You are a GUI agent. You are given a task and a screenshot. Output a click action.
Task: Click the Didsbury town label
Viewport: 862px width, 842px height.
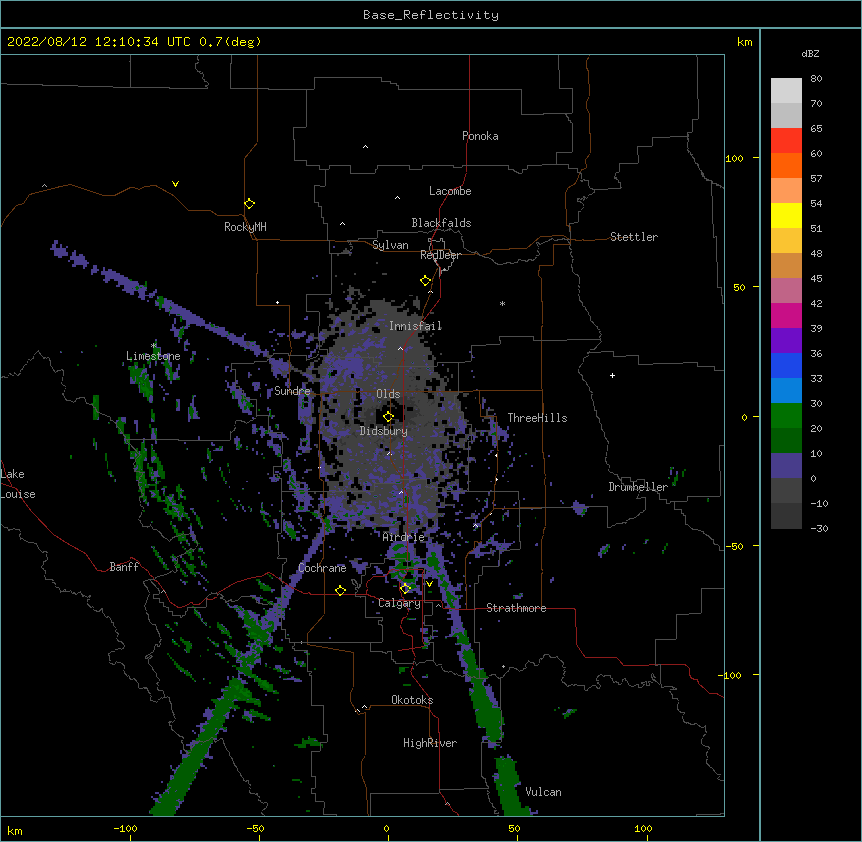point(384,431)
